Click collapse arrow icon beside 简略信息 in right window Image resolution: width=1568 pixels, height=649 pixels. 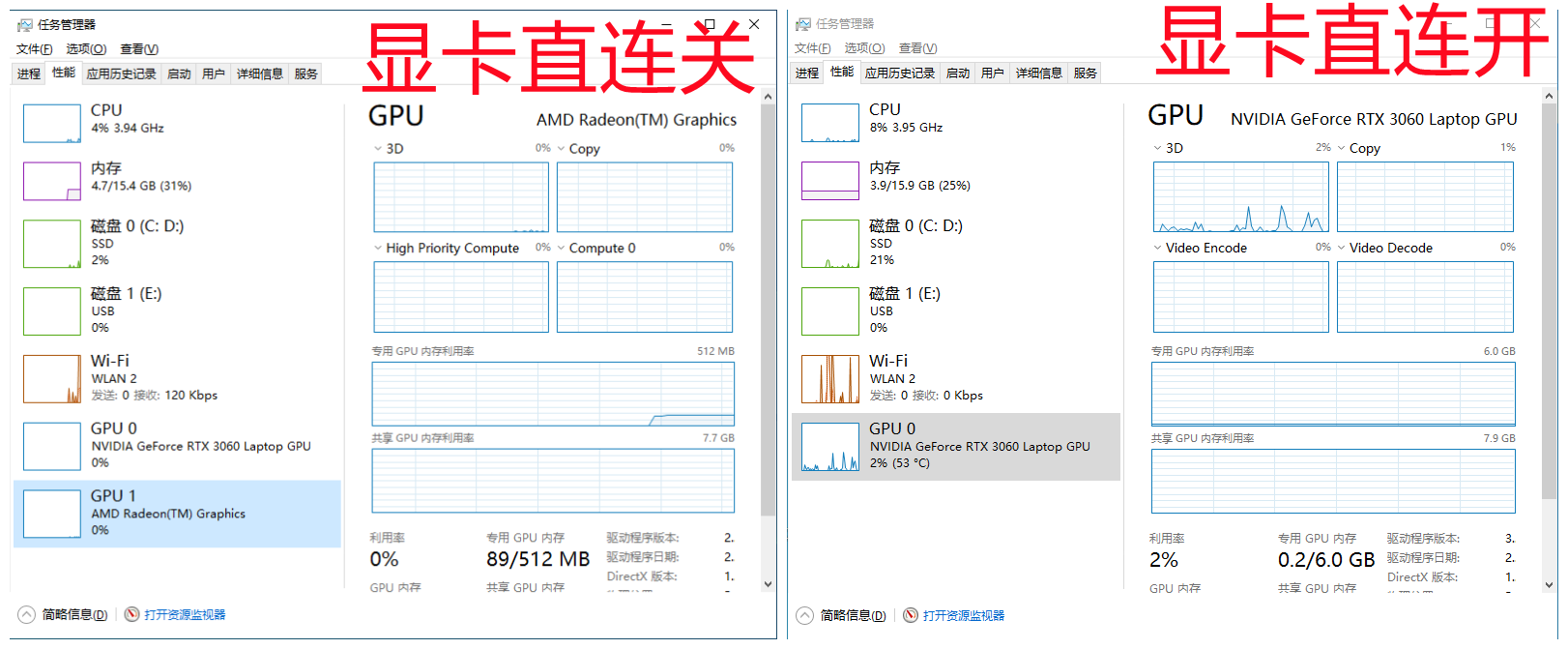[x=805, y=615]
